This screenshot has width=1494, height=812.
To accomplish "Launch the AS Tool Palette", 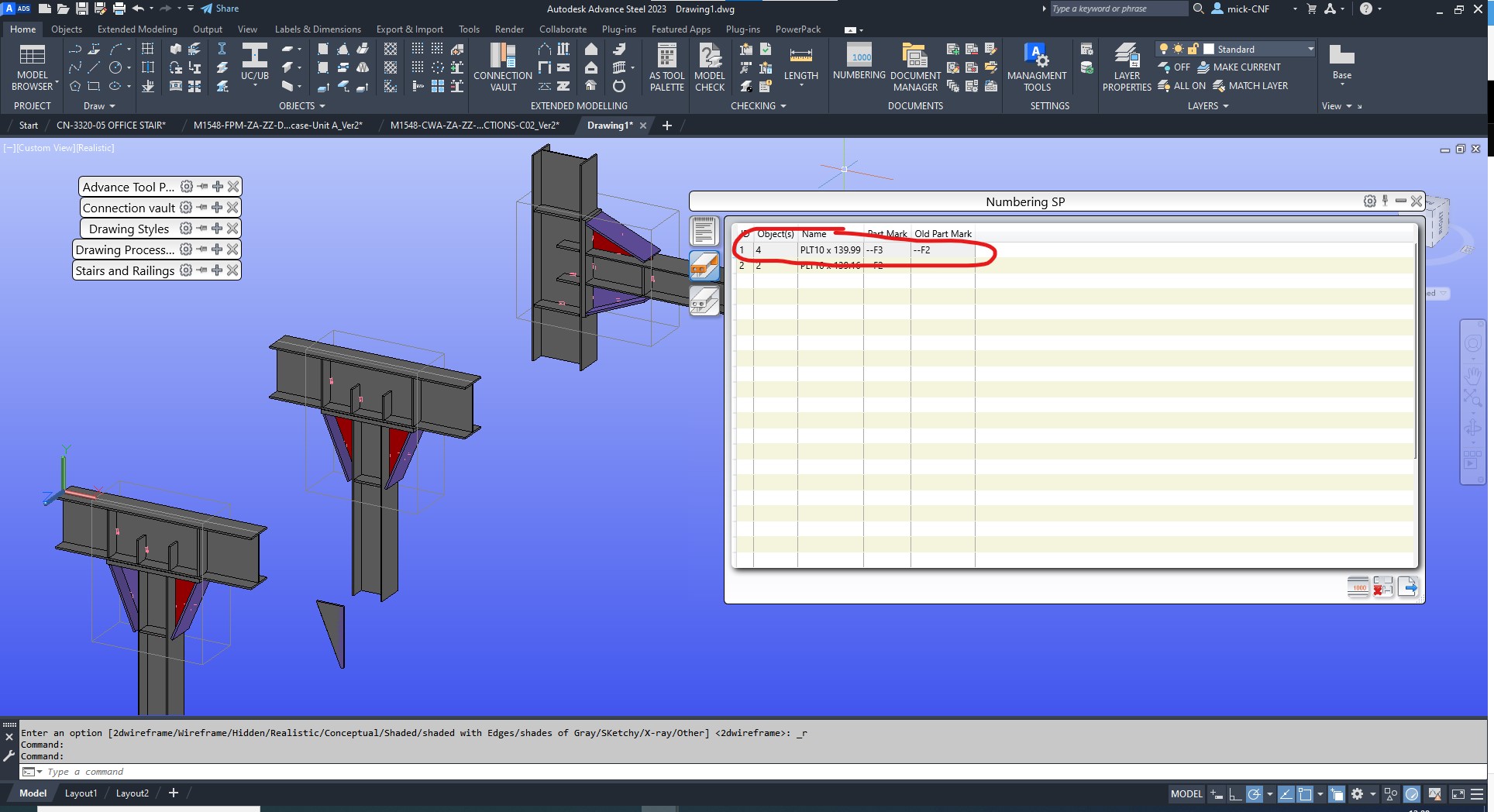I will [x=666, y=67].
